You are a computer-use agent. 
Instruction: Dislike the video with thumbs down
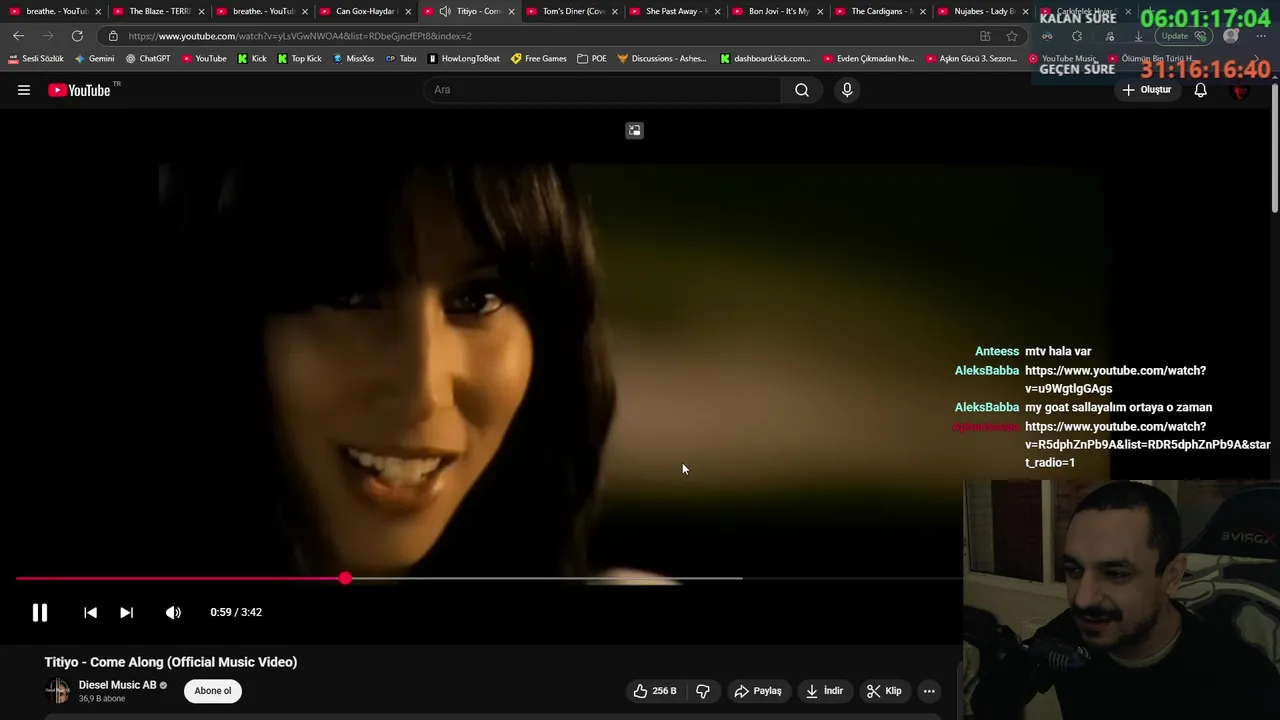(x=703, y=691)
